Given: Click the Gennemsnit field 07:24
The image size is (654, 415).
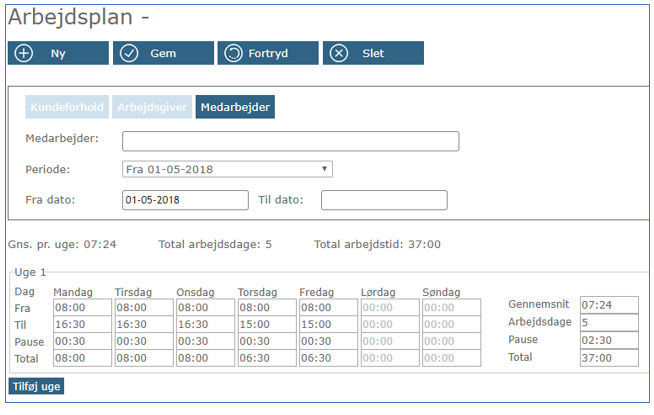Looking at the screenshot, I should (609, 305).
